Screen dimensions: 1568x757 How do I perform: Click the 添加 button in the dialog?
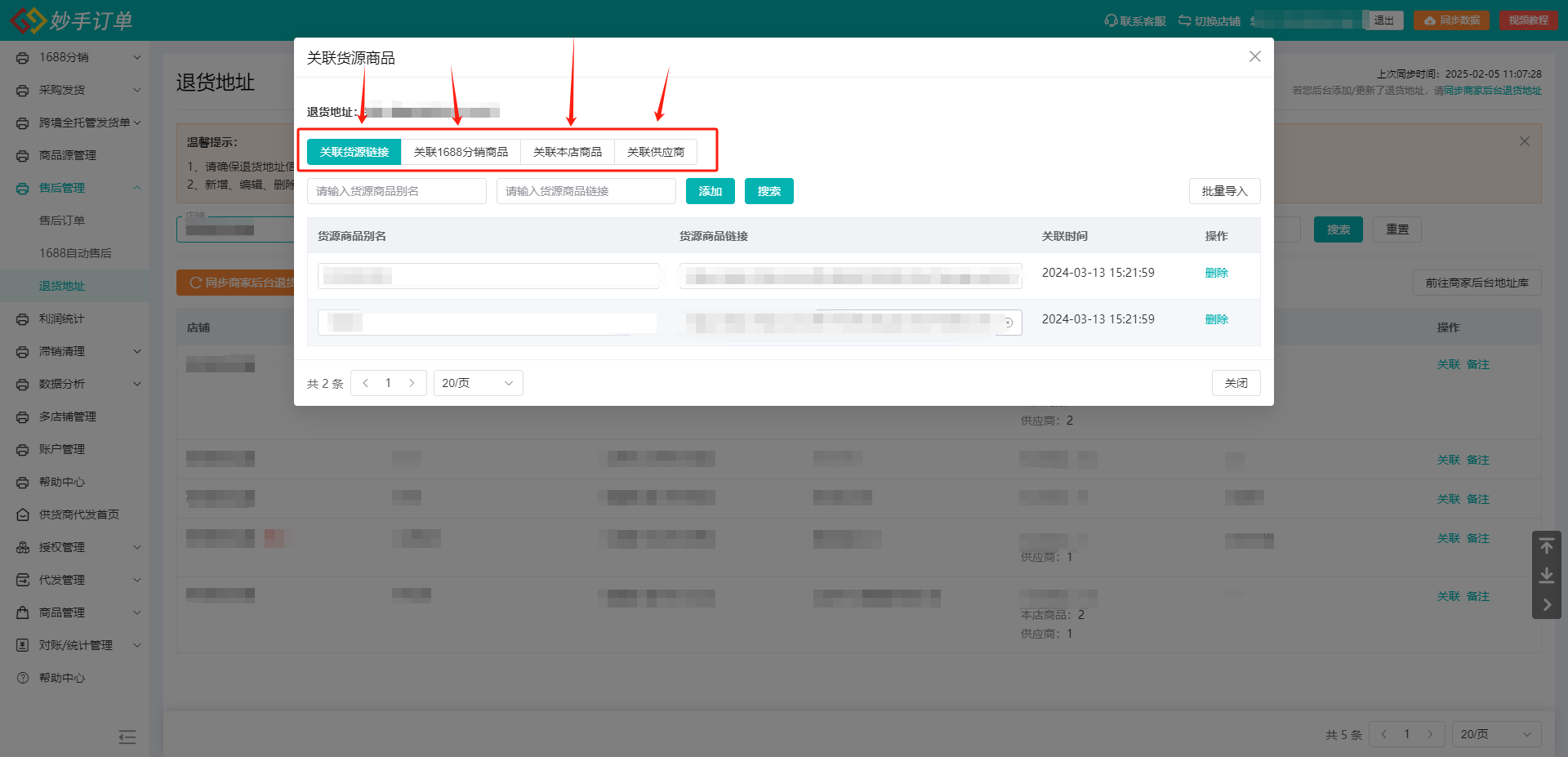pos(710,191)
